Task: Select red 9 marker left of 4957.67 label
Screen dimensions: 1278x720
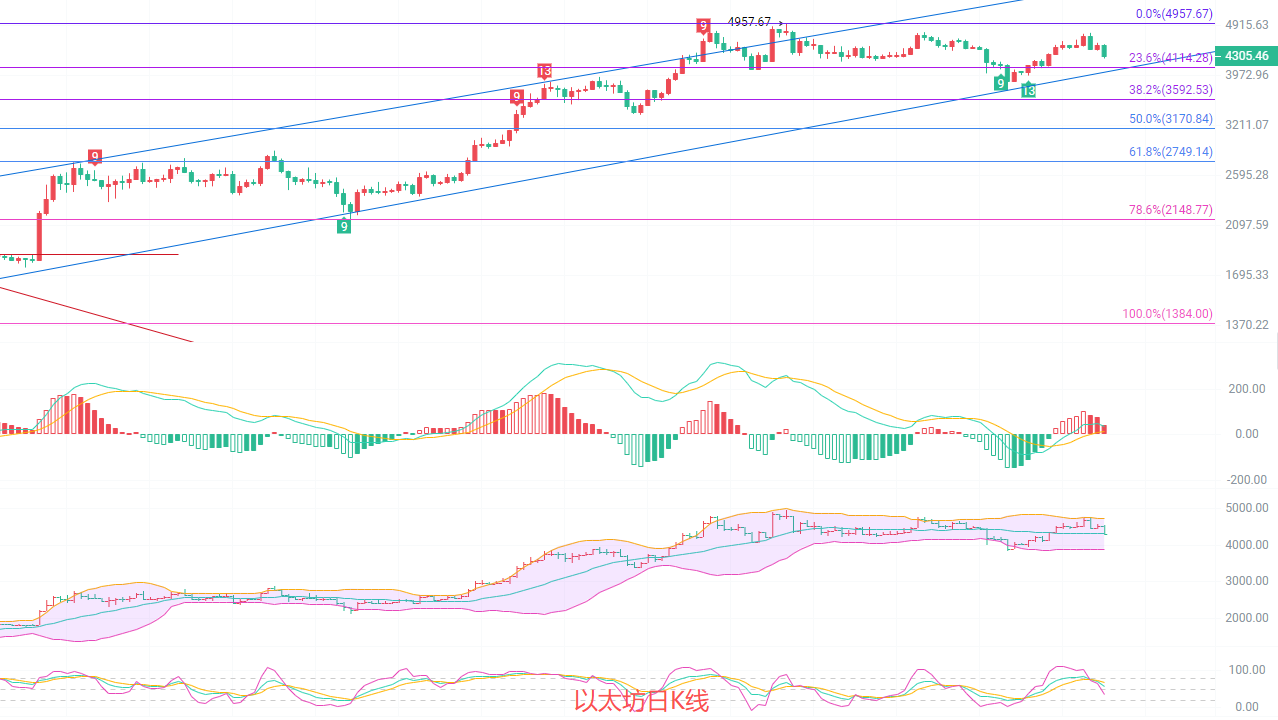Action: tap(704, 25)
